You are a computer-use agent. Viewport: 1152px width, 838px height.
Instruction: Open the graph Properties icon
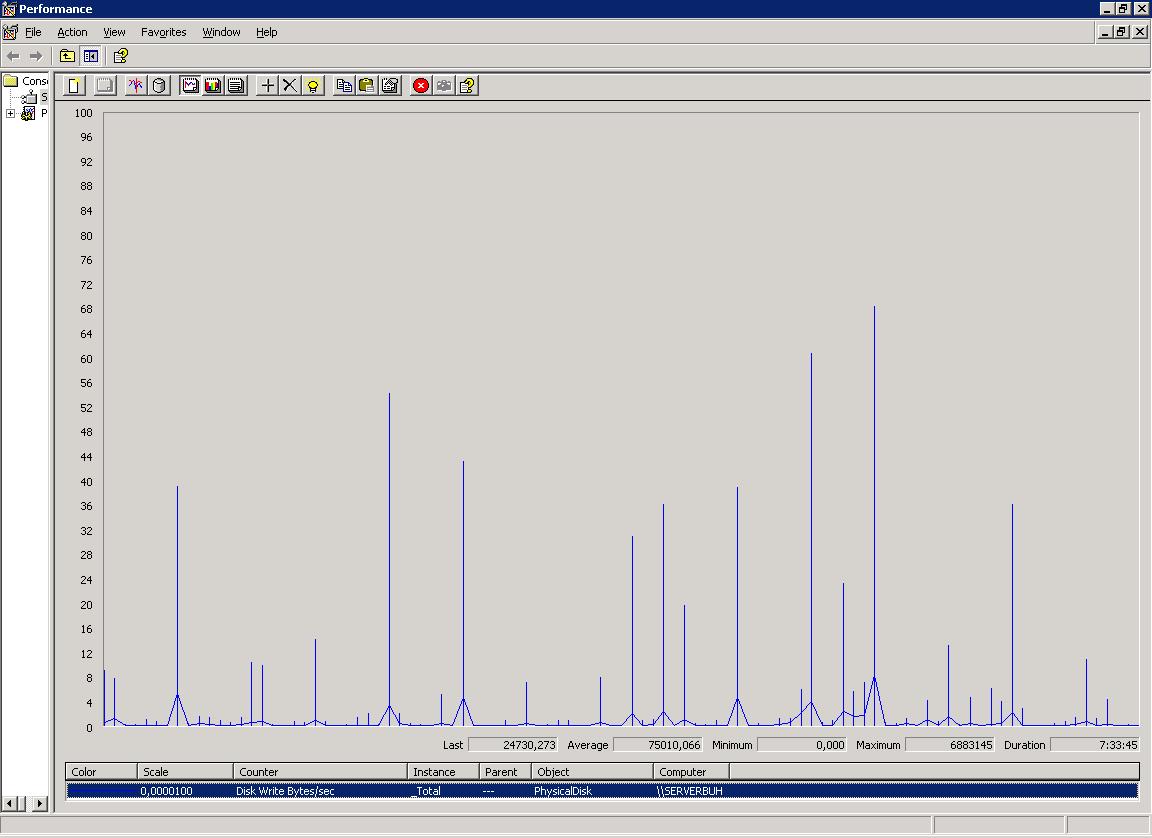click(391, 86)
